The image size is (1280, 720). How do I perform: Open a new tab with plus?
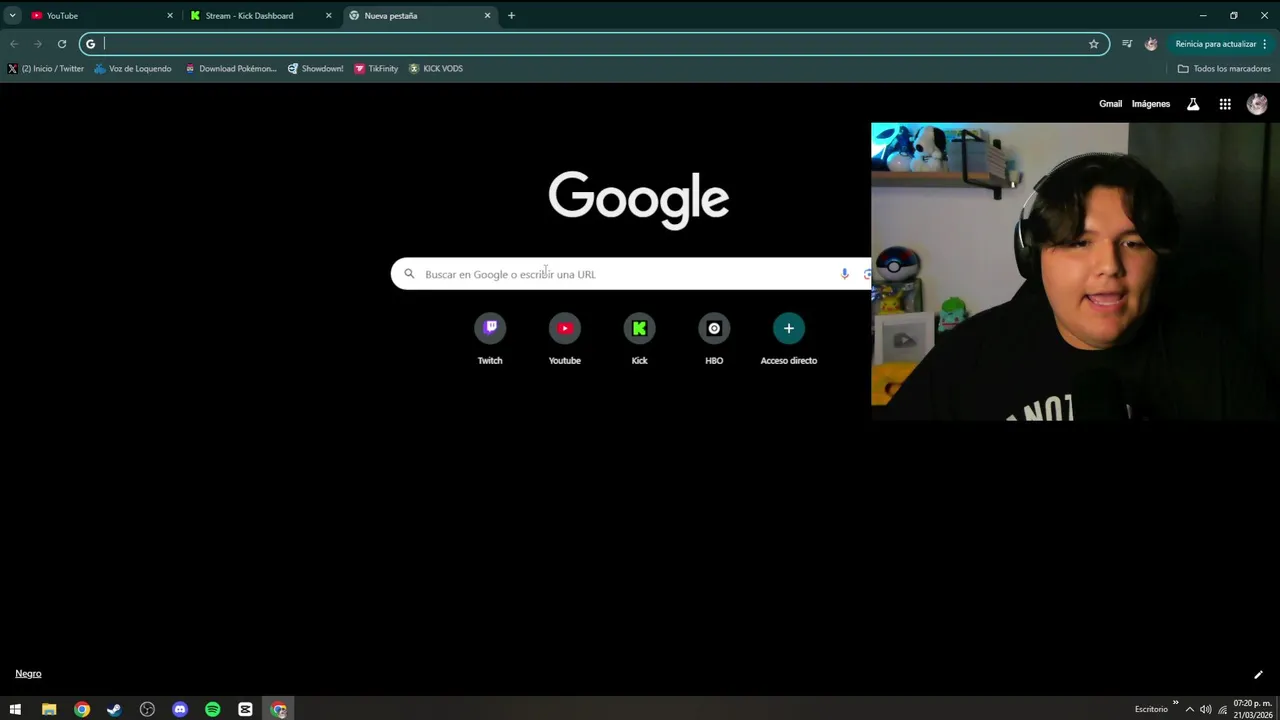511,16
